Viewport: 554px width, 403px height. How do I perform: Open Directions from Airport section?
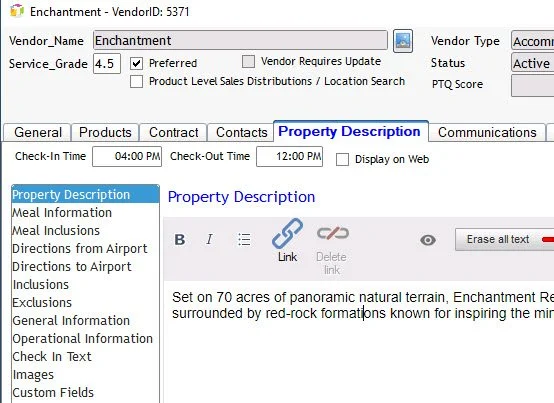point(86,249)
